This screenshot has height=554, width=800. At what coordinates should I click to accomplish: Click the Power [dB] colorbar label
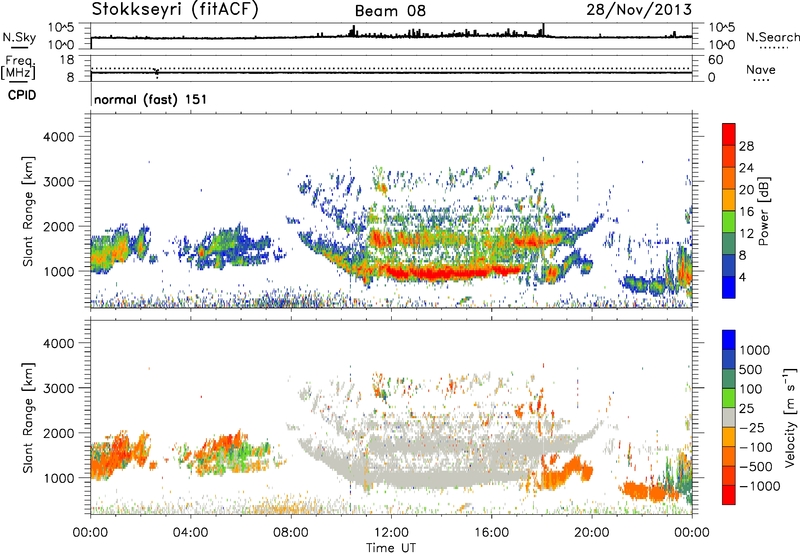(x=763, y=211)
